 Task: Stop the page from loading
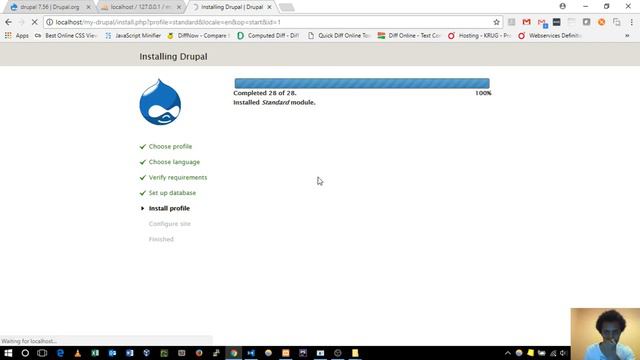[35, 22]
